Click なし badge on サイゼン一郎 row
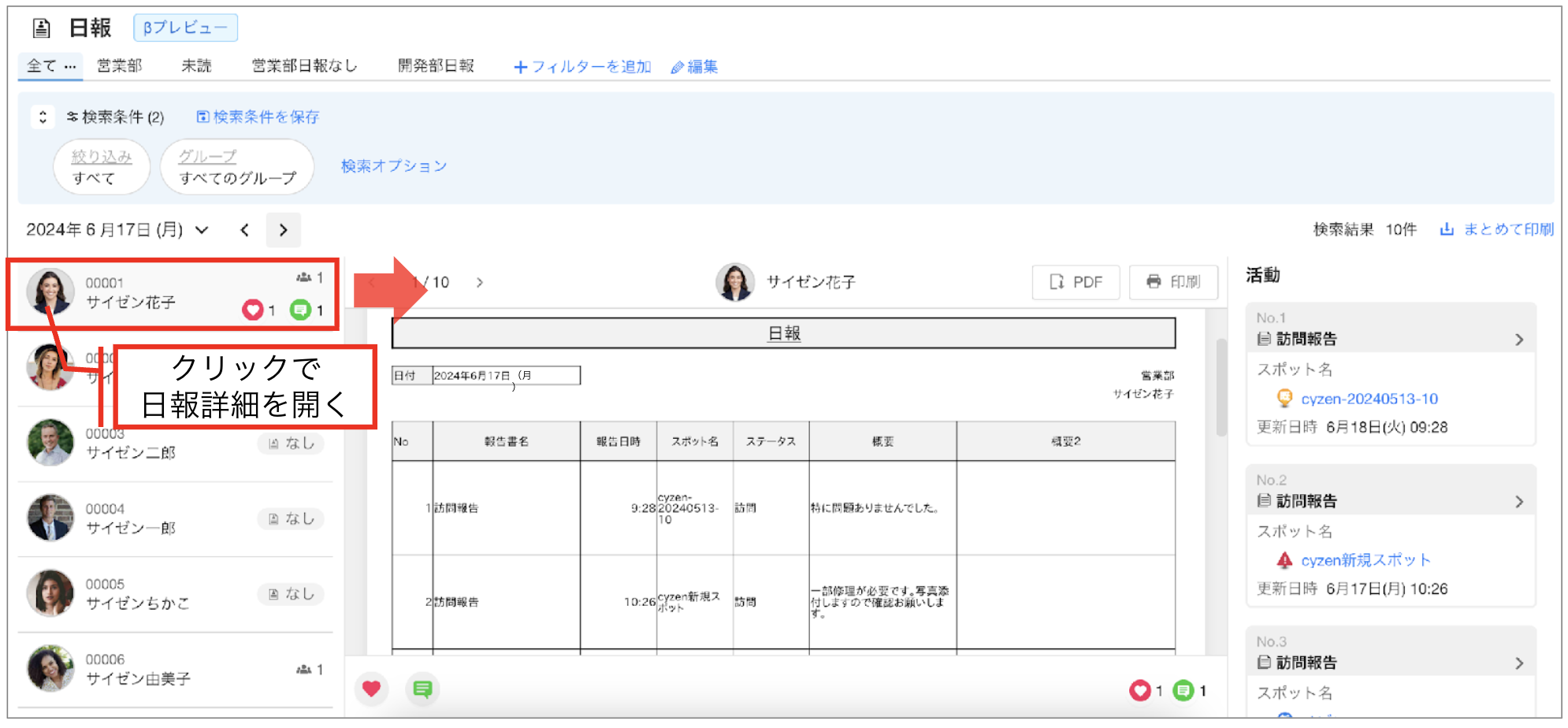Image resolution: width=1568 pixels, height=728 pixels. tap(291, 518)
